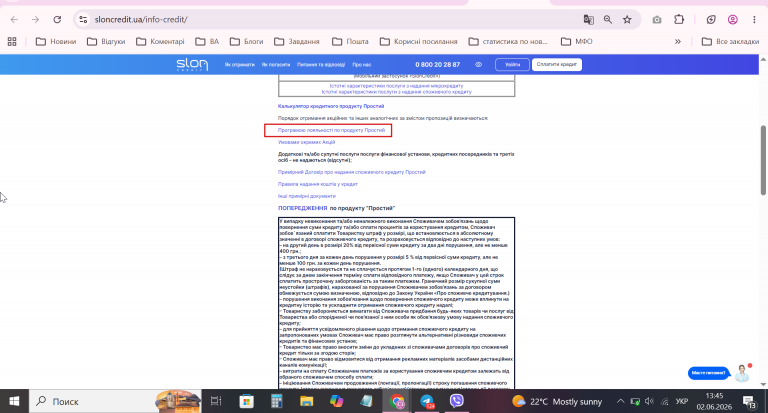Expand hidden bookmarks with double chevron
Screen dimensions: 768x413
point(678,42)
